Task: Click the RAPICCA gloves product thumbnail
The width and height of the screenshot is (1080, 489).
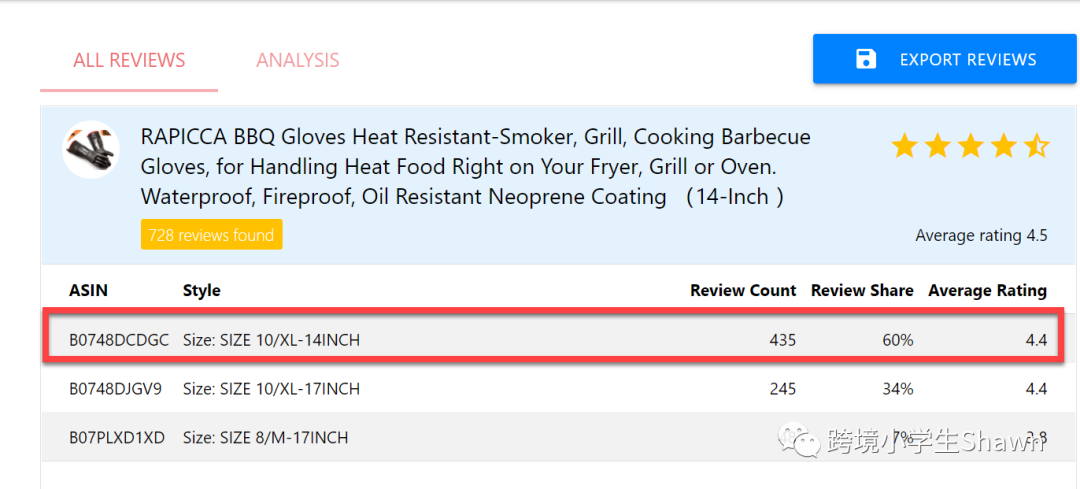Action: point(91,151)
